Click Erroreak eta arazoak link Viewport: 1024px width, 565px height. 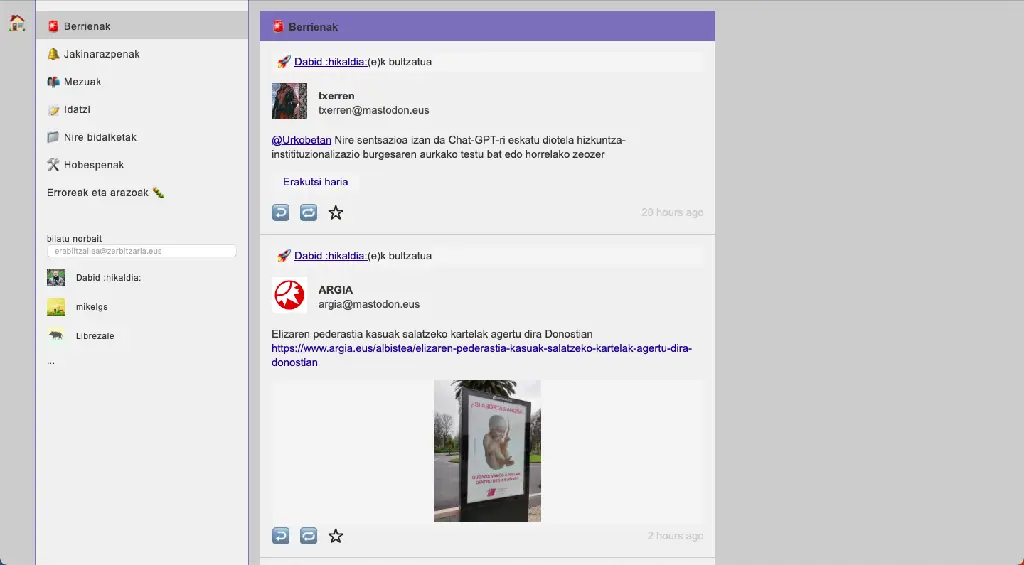pyautogui.click(x=104, y=192)
